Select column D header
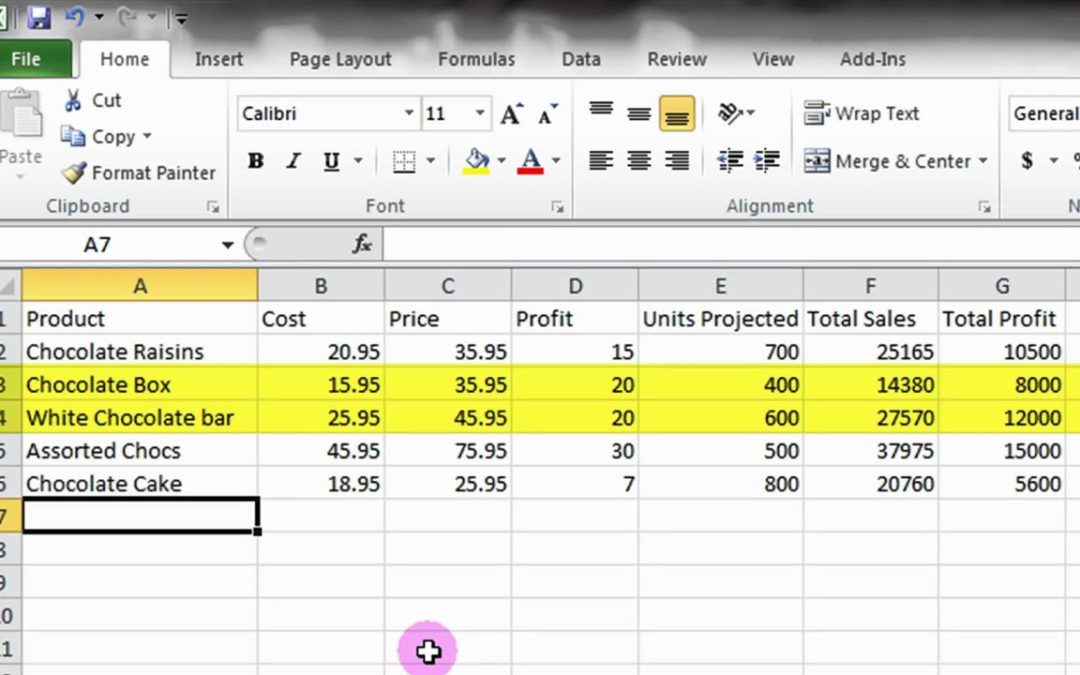The image size is (1080, 675). pos(574,285)
